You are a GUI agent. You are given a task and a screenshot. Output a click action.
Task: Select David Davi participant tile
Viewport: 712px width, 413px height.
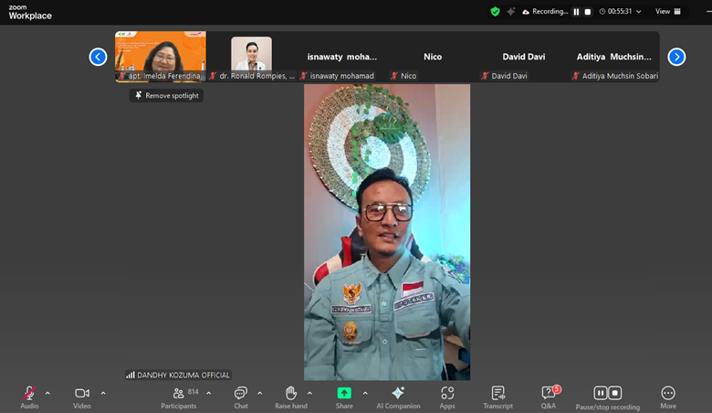click(524, 56)
